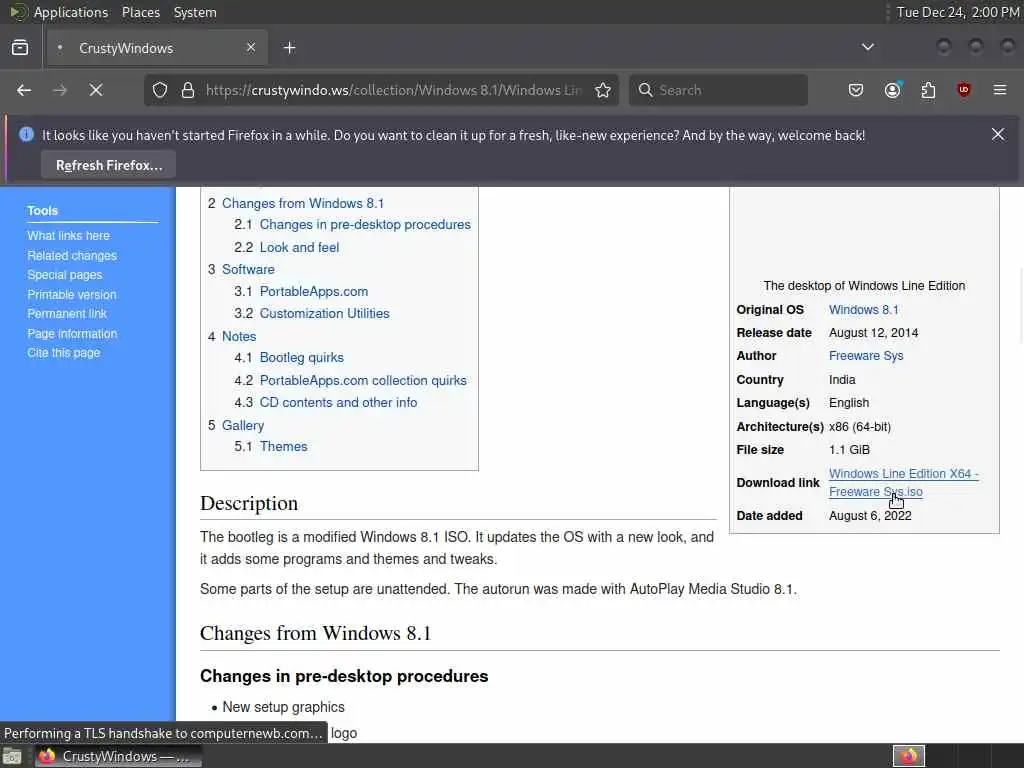Image resolution: width=1024 pixels, height=768 pixels.
Task: Click the Country value India
Action: [x=842, y=379]
